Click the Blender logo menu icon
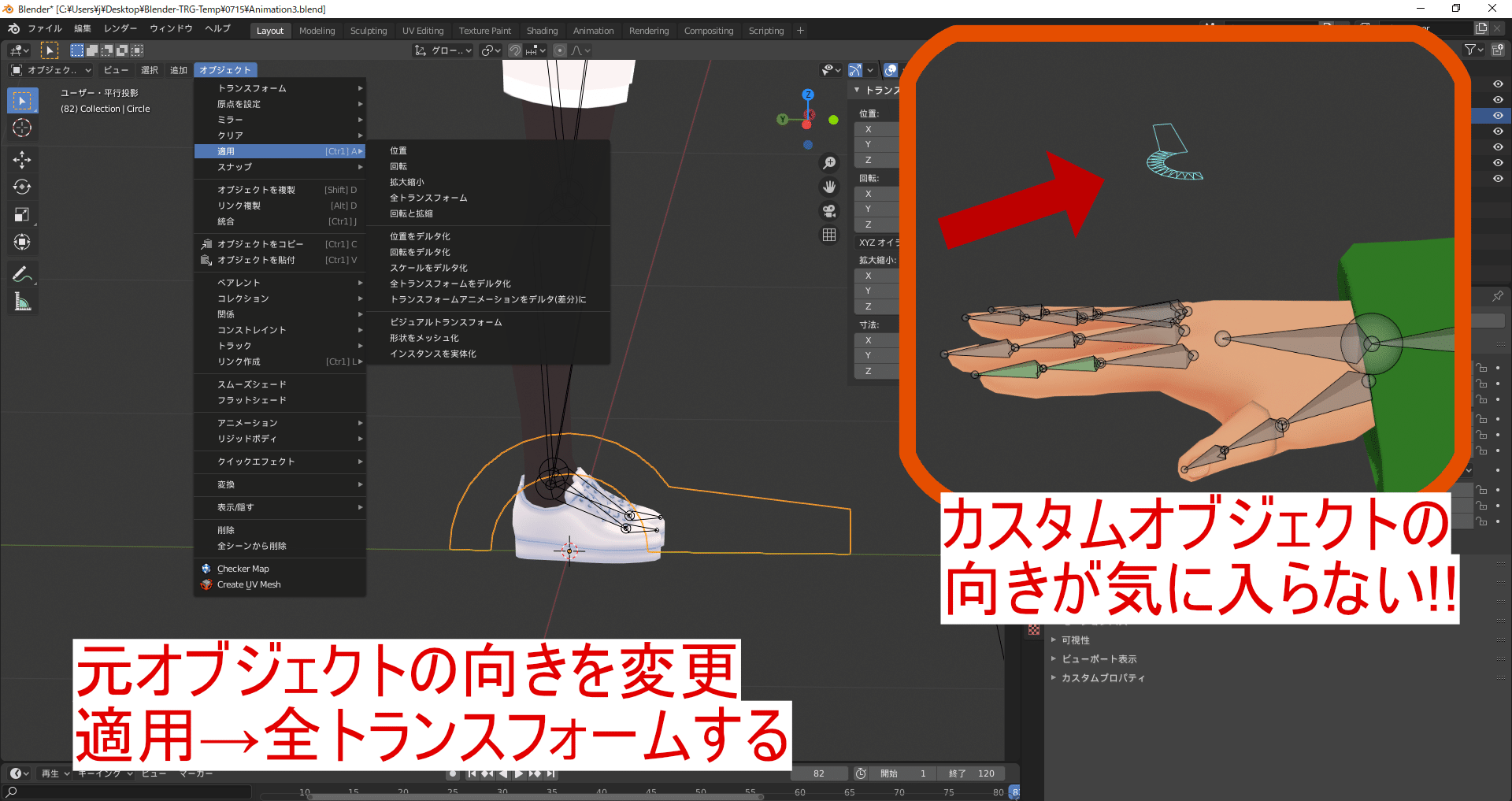This screenshot has height=801, width=1512. point(13,29)
